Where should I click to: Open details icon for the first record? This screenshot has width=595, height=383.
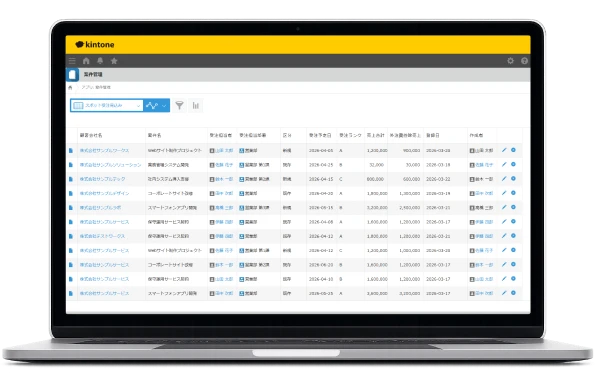71,151
